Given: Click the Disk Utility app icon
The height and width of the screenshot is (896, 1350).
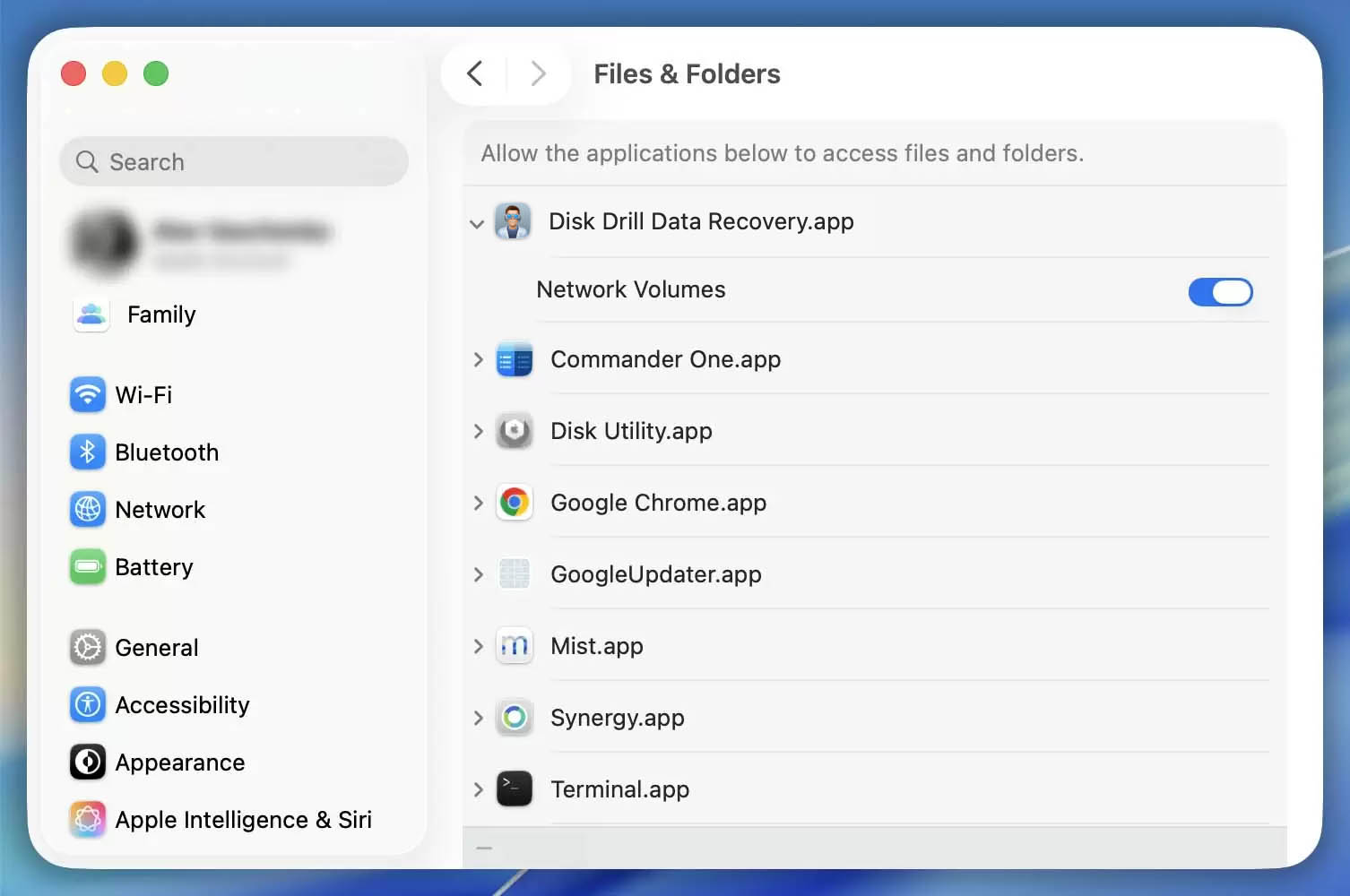Looking at the screenshot, I should [x=515, y=431].
